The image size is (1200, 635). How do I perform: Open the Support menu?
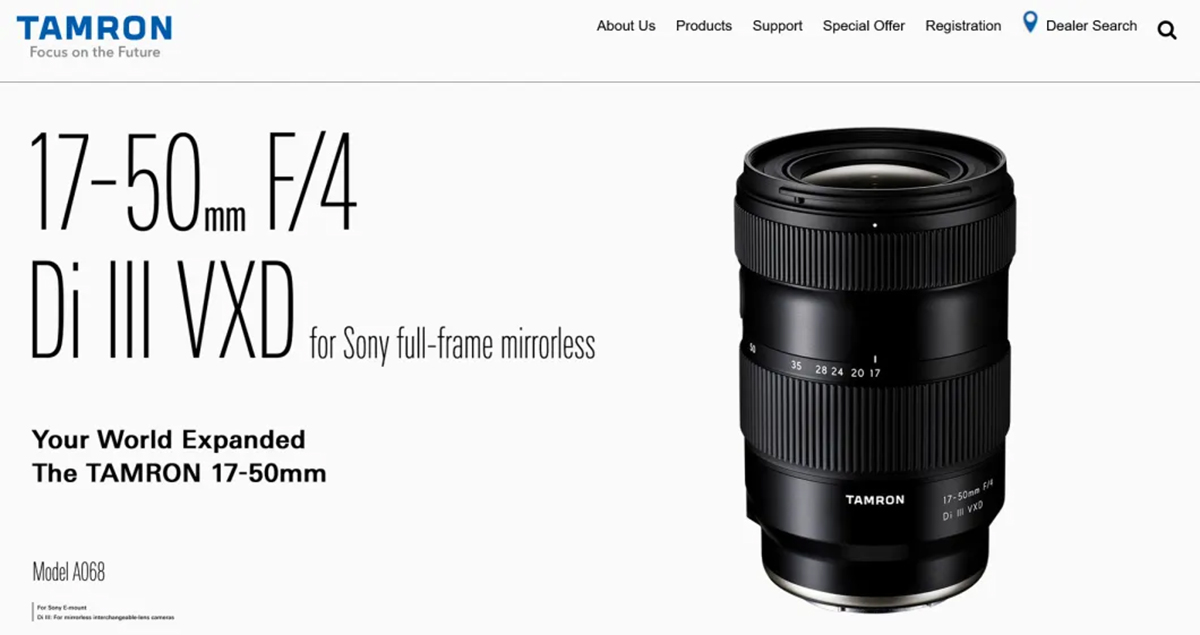(x=777, y=26)
